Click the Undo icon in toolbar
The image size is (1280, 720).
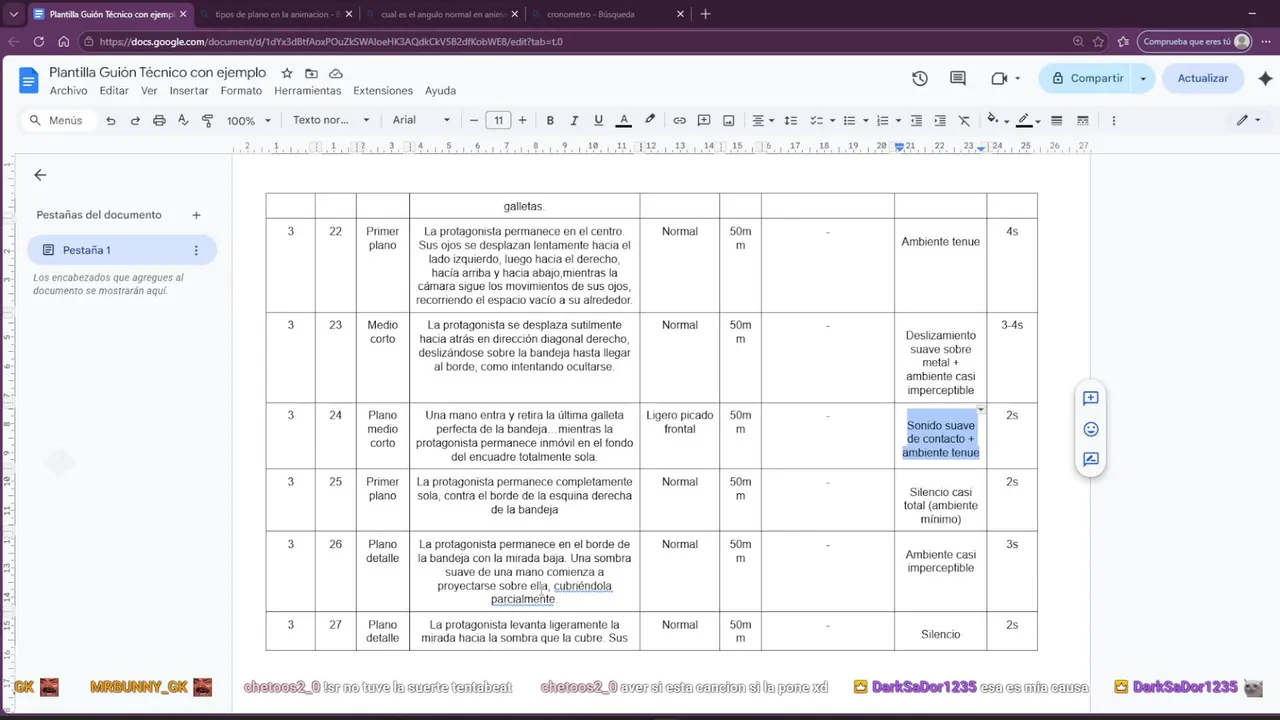pos(111,120)
